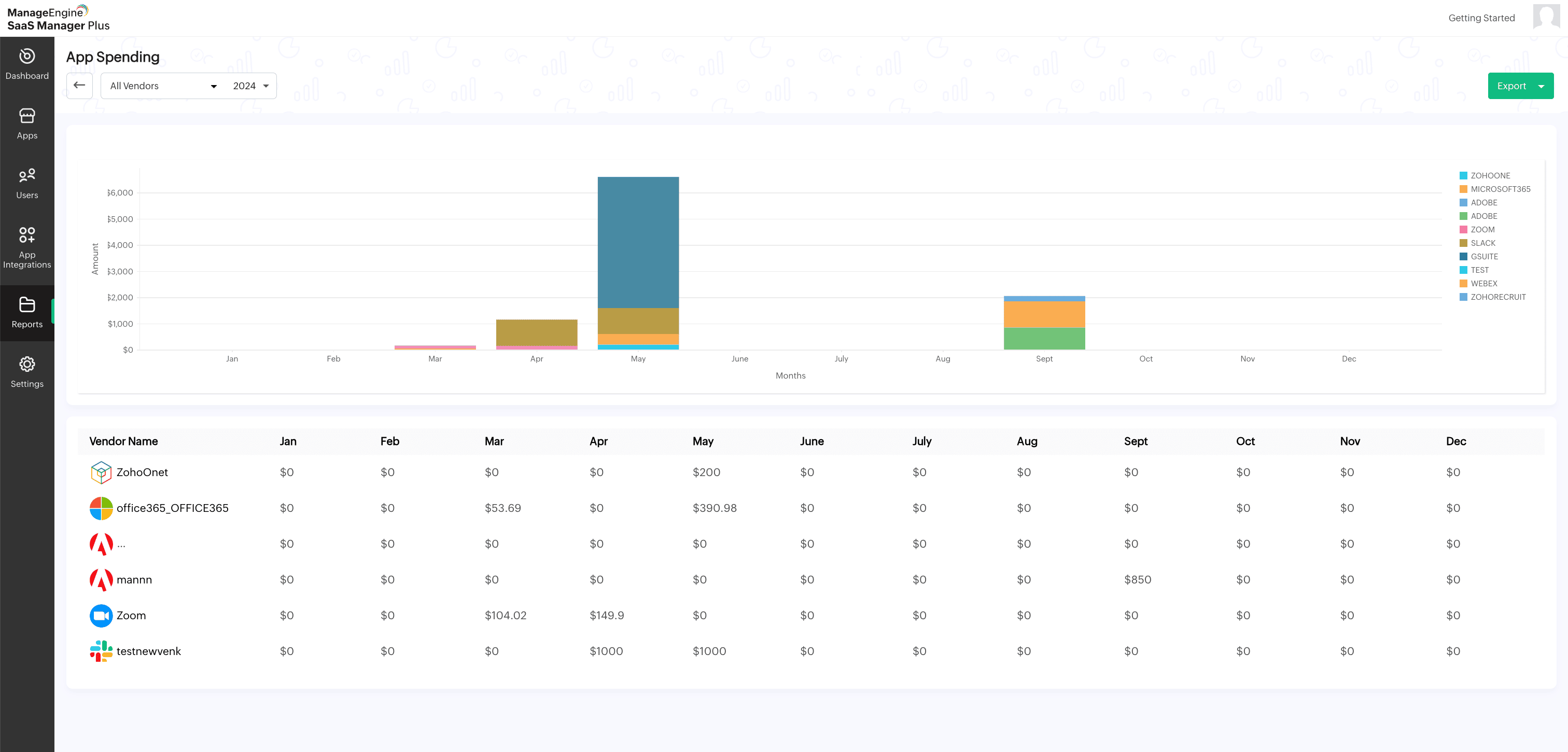Click the user profile avatar
The image size is (1568, 752).
pyautogui.click(x=1546, y=17)
